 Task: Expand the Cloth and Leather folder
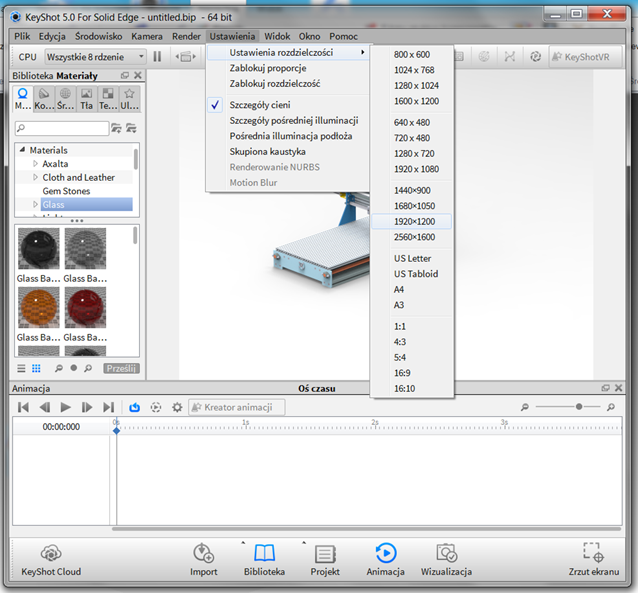(35, 177)
